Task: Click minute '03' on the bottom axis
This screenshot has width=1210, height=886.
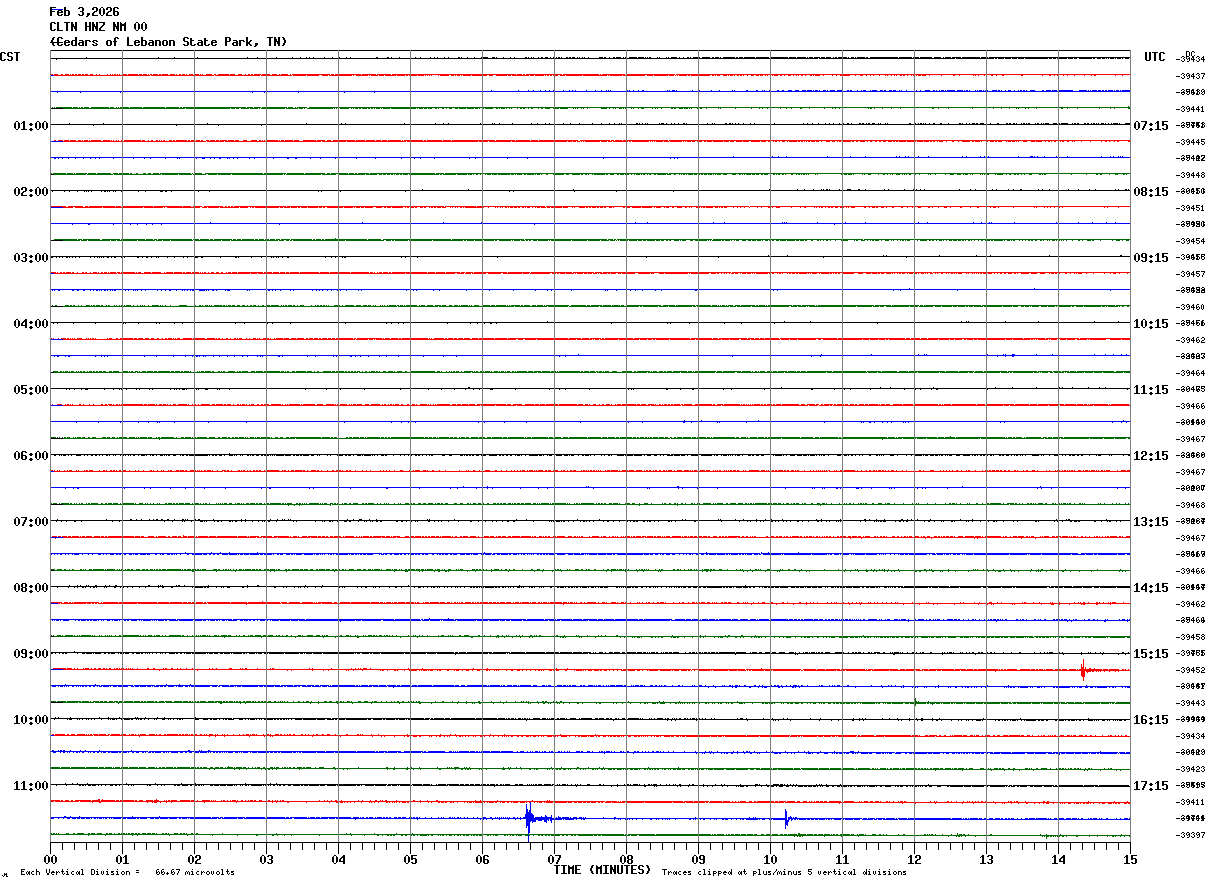Action: click(267, 859)
